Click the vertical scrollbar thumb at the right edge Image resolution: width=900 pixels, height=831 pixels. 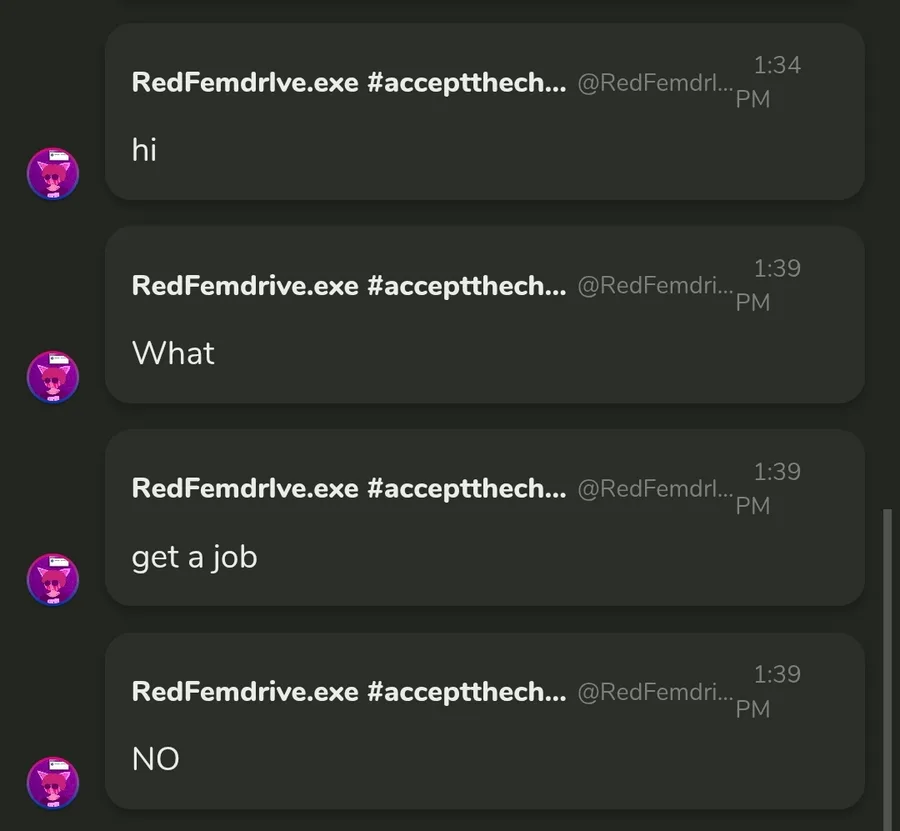coord(887,669)
